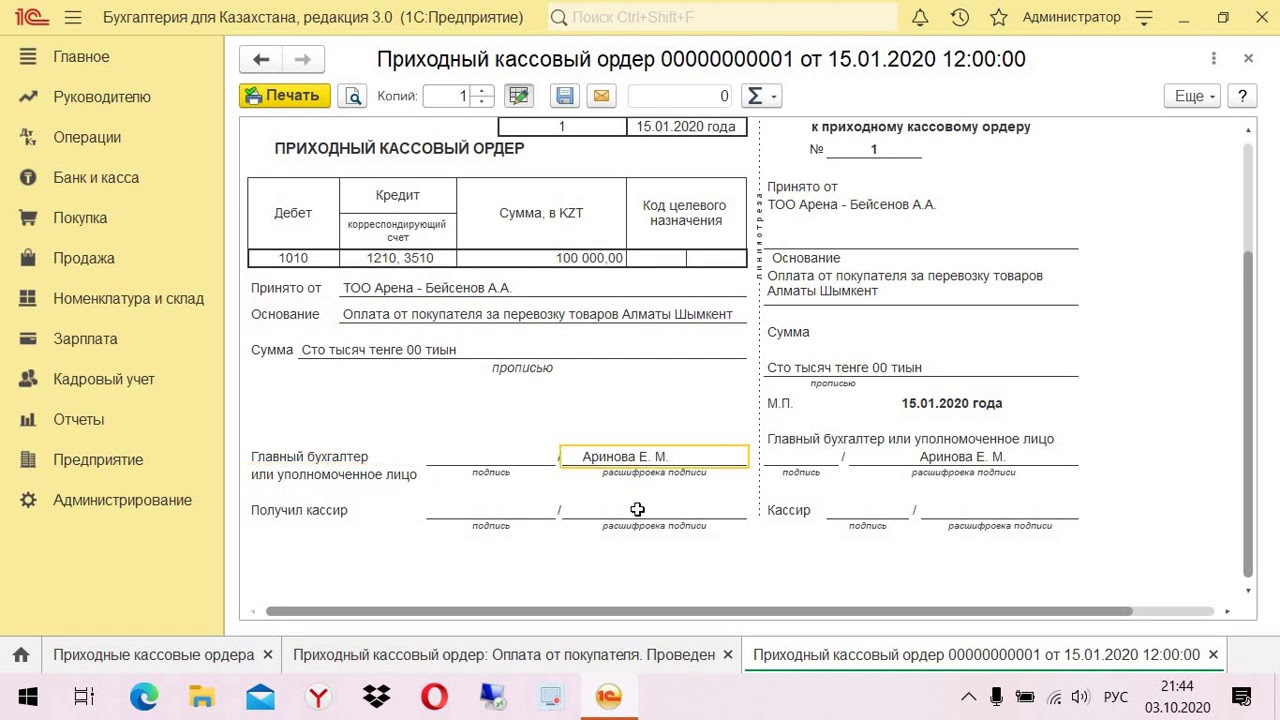Open the home start page icon
This screenshot has width=1280, height=720.
[x=21, y=655]
